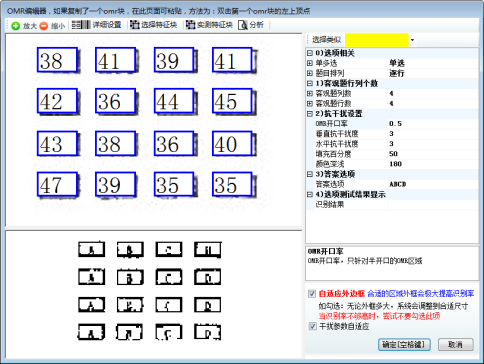Click the yellow 选择类似 color field
Screen dimensions: 484x364
[377, 40]
